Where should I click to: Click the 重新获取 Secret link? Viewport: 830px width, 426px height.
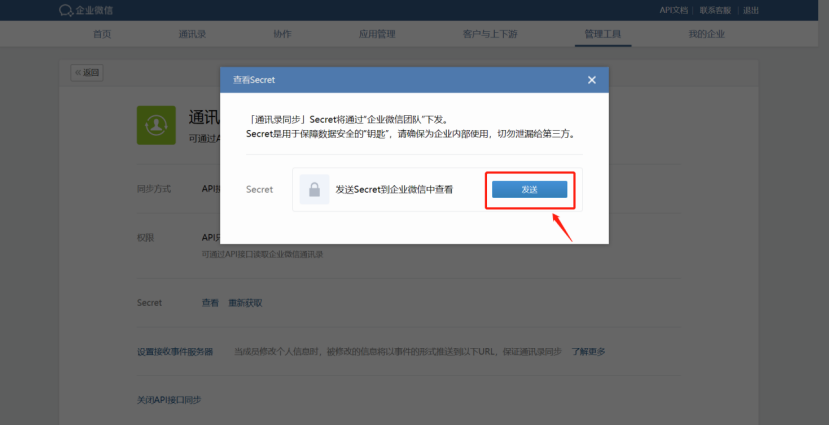coord(245,303)
